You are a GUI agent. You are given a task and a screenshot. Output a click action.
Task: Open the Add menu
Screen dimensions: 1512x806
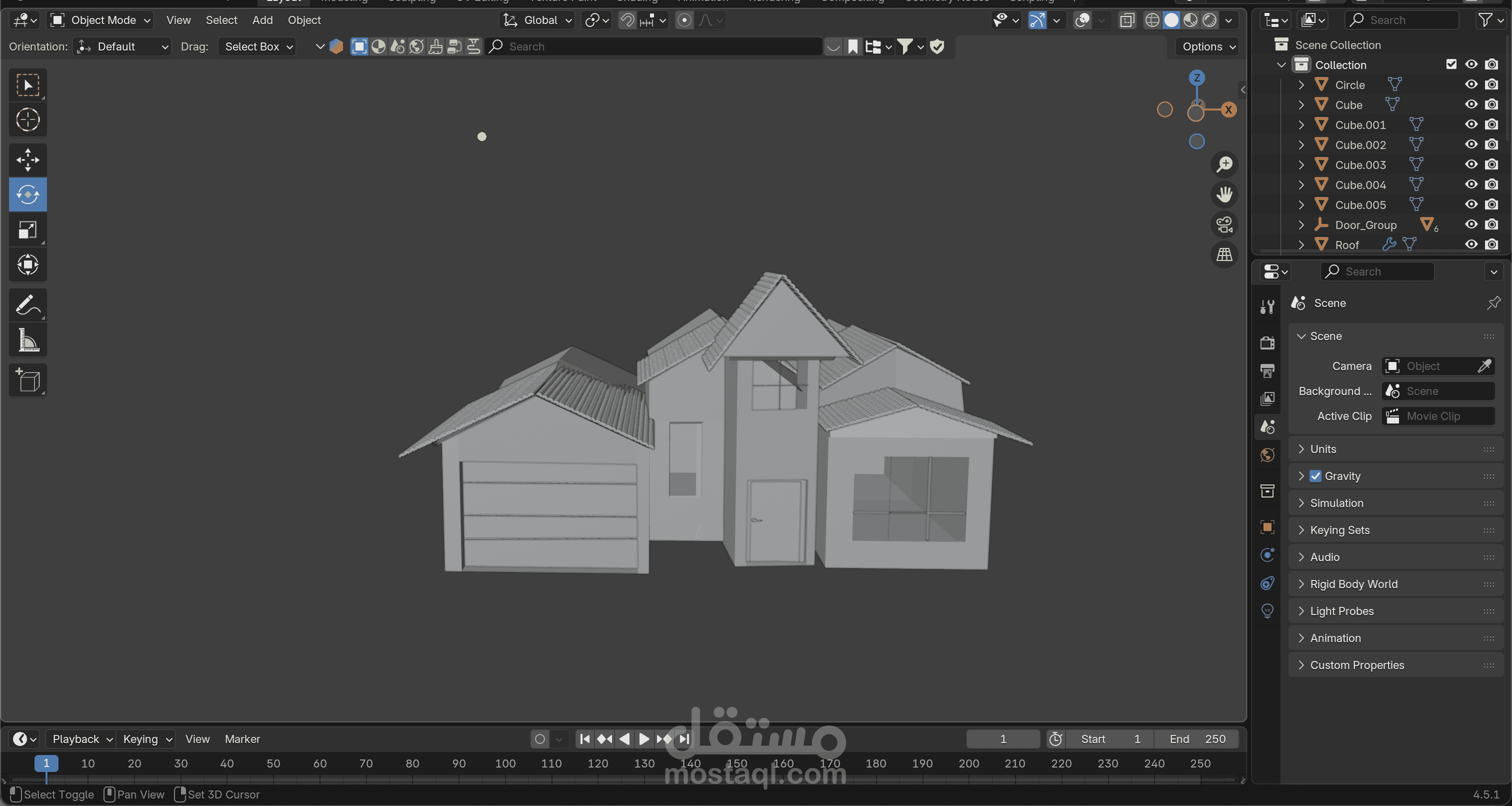coord(262,20)
